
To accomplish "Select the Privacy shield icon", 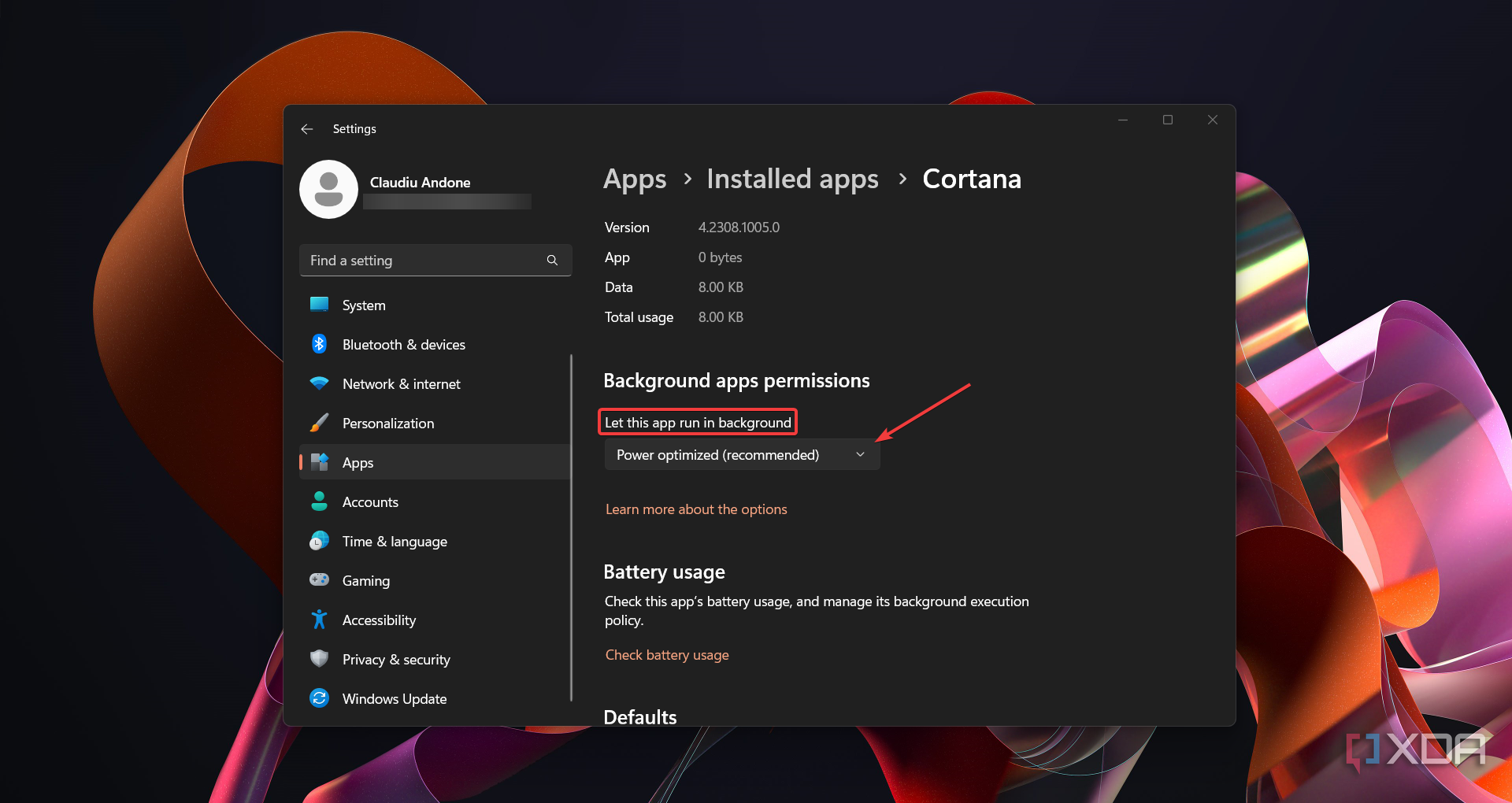I will 319,659.
